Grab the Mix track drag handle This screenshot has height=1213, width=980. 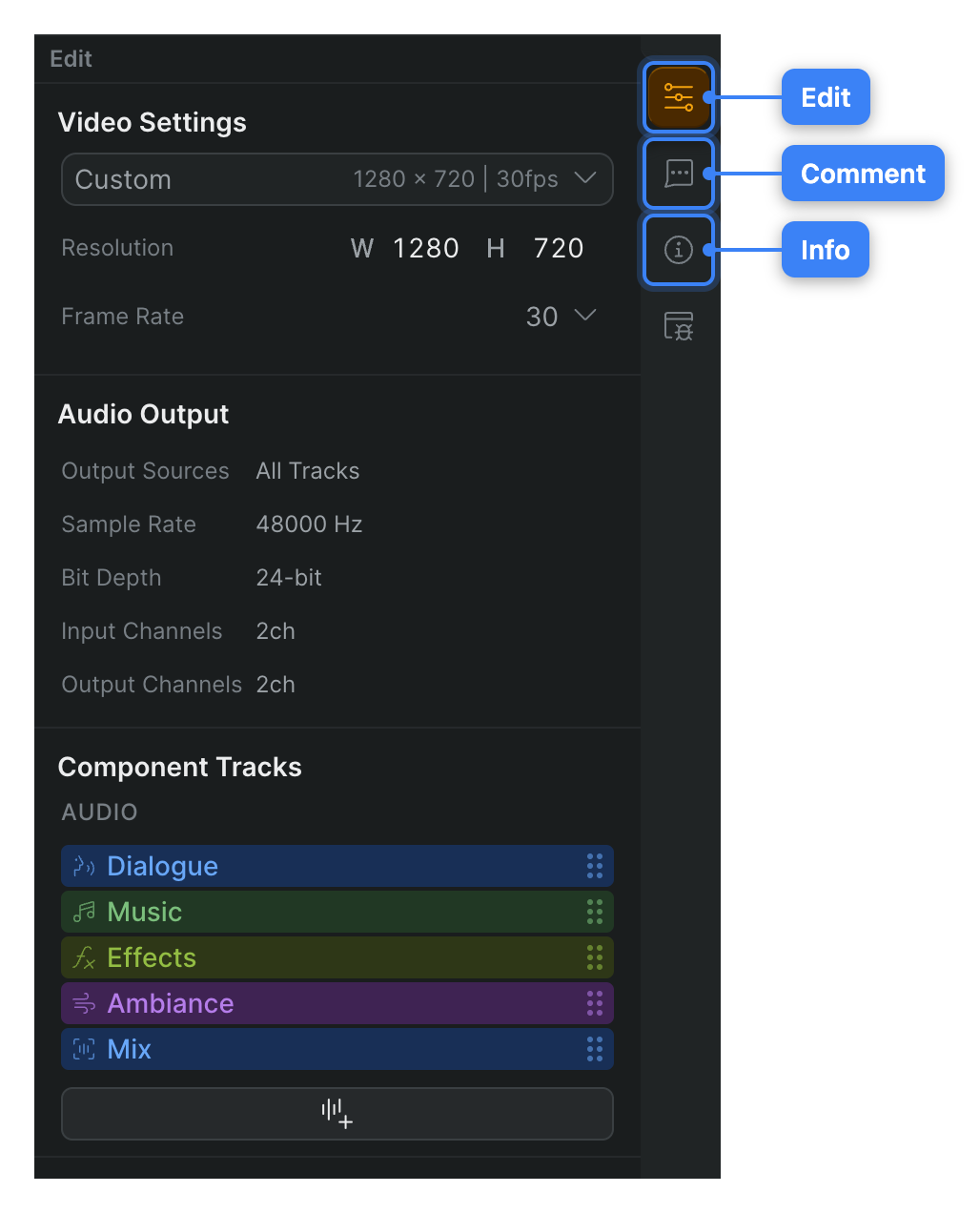point(595,1049)
